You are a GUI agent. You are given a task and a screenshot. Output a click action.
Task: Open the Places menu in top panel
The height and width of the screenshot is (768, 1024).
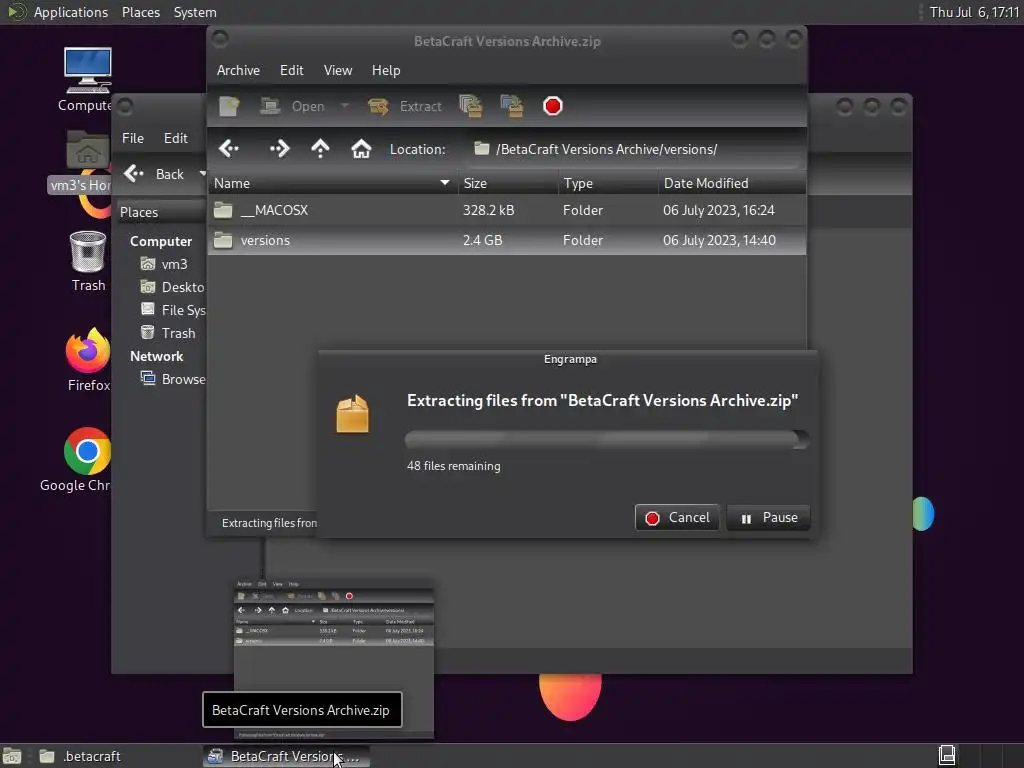pos(140,12)
